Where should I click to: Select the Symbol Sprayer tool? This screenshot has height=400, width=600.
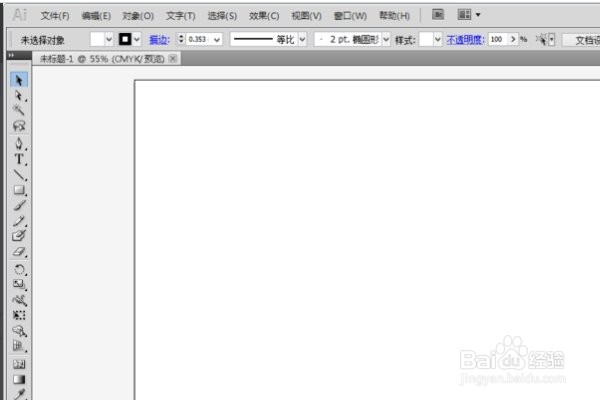click(x=19, y=331)
